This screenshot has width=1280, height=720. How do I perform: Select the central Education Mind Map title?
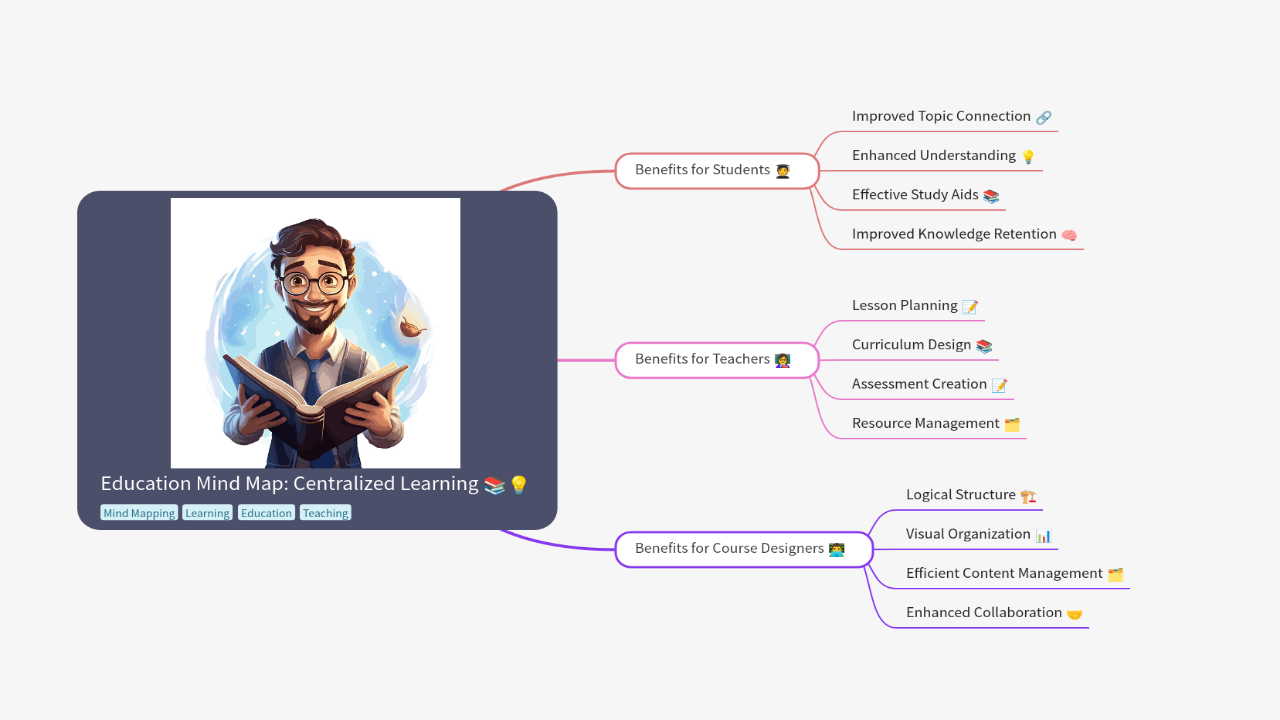[290, 484]
